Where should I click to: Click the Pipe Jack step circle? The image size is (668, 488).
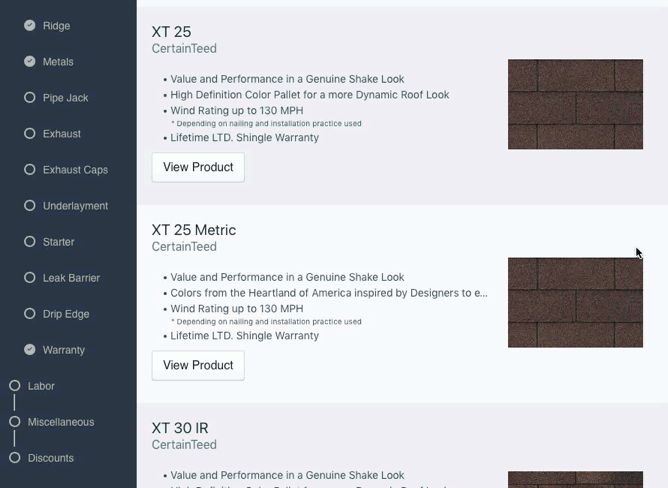pyautogui.click(x=29, y=98)
